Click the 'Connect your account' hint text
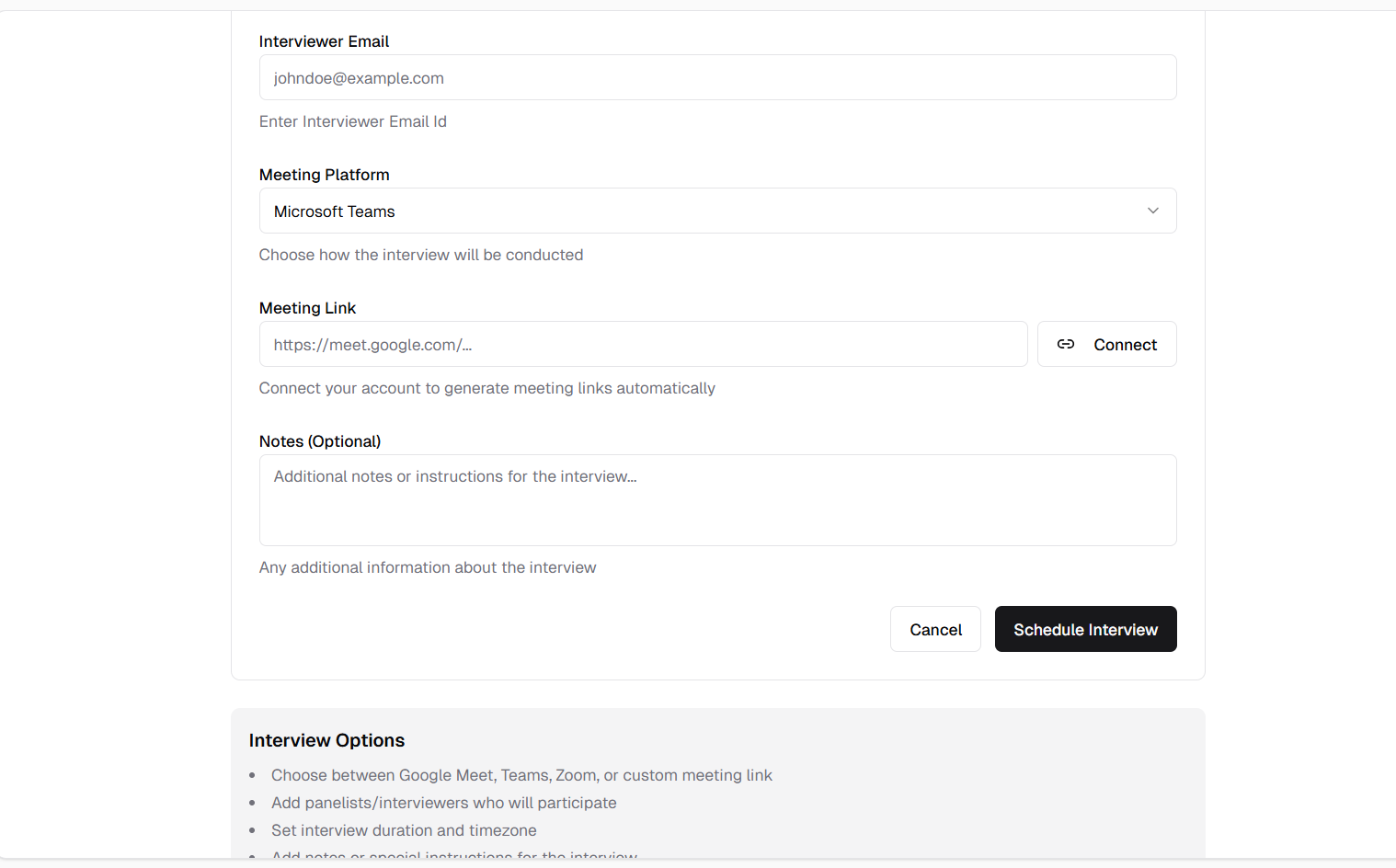 click(x=486, y=388)
